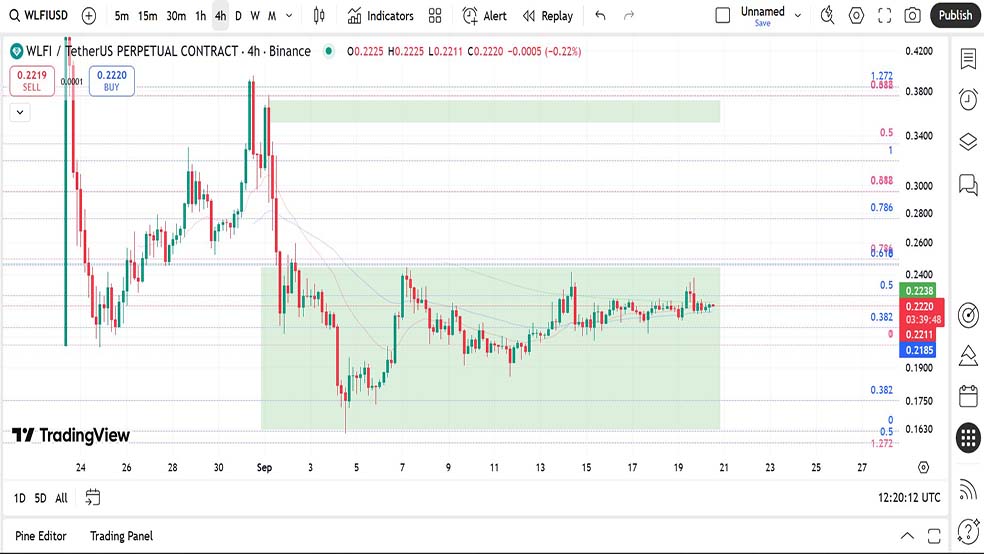Image resolution: width=984 pixels, height=554 pixels.
Task: Open the help center icon
Action: coord(968,532)
